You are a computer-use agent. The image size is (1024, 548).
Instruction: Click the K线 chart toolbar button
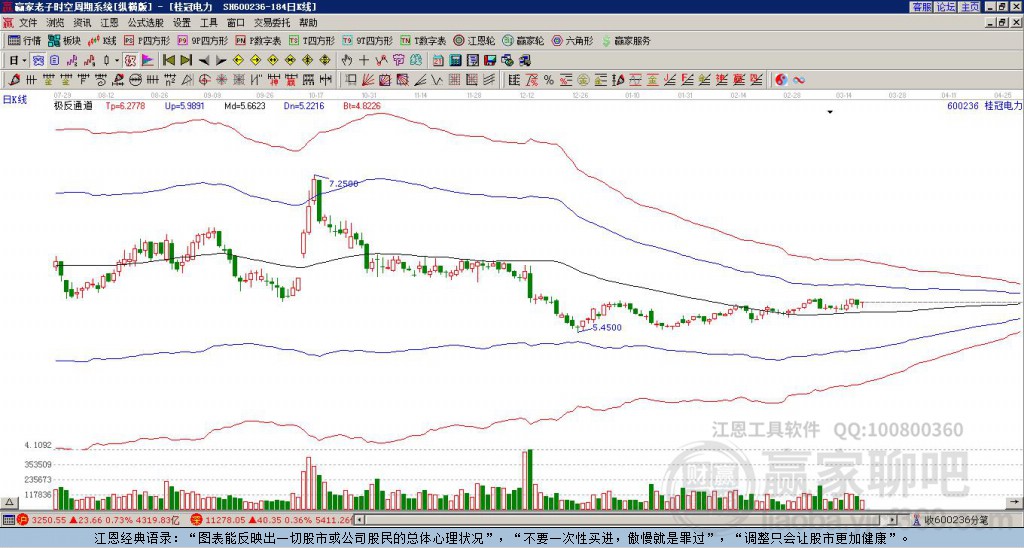101,40
